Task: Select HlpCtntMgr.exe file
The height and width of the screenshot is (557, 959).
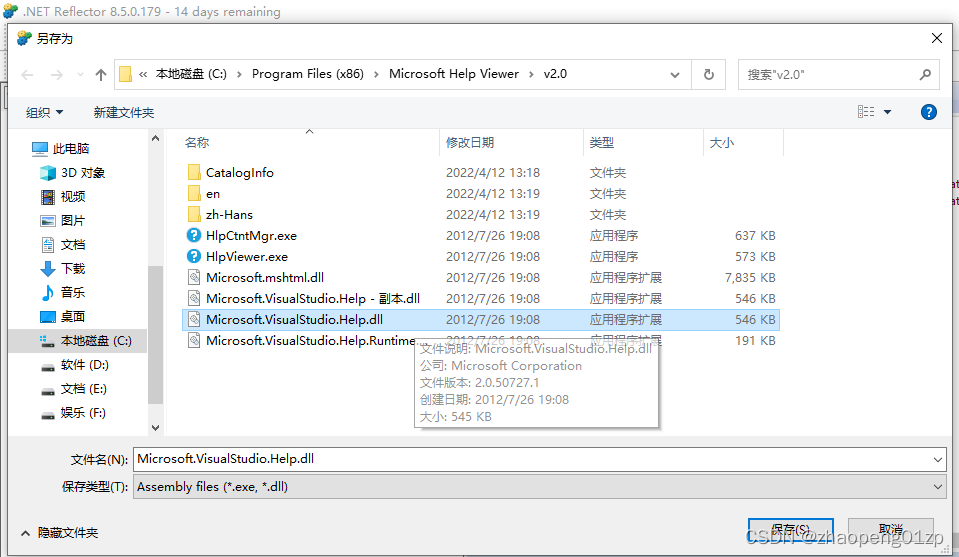Action: pyautogui.click(x=480, y=235)
